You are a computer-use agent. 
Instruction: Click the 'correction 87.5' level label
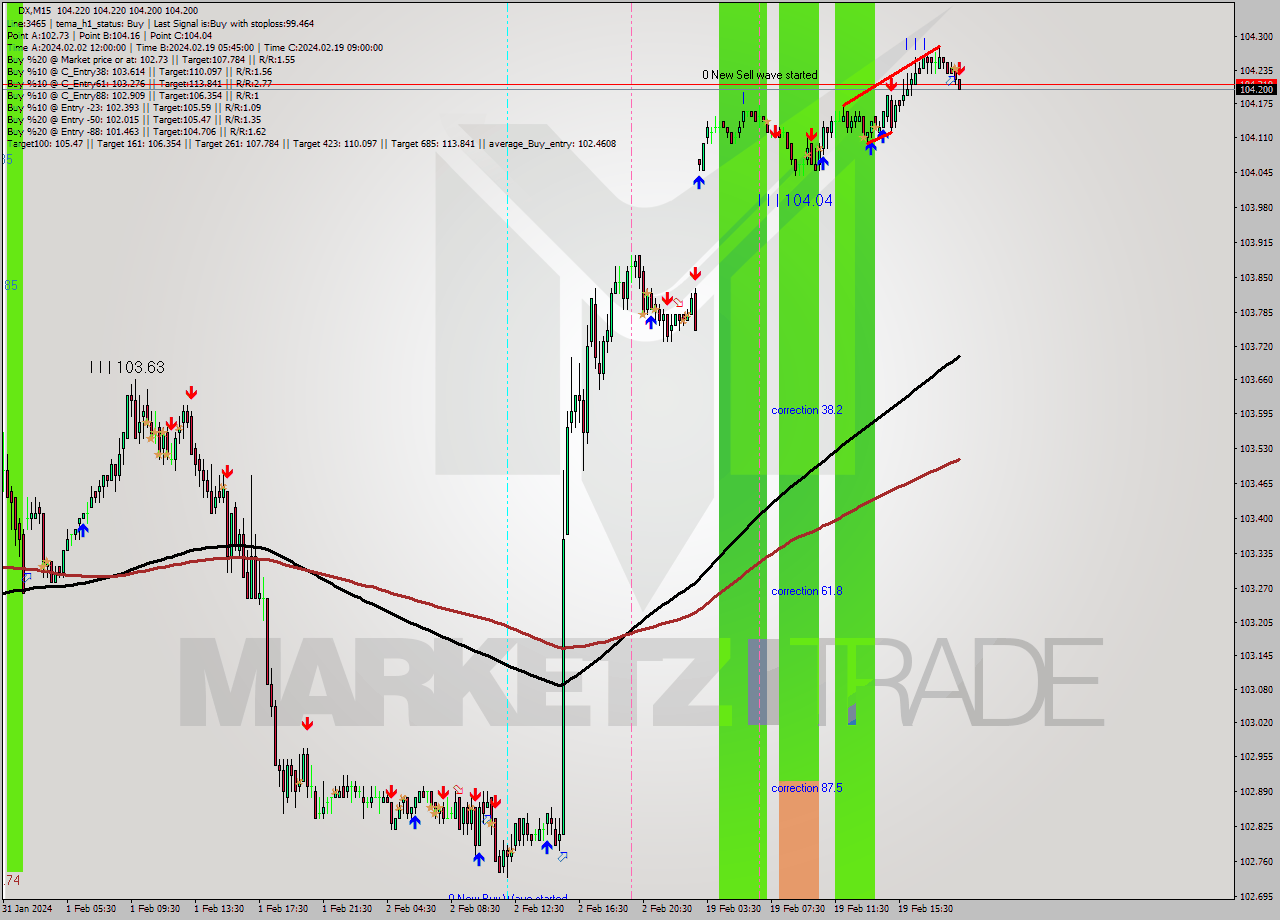(806, 788)
